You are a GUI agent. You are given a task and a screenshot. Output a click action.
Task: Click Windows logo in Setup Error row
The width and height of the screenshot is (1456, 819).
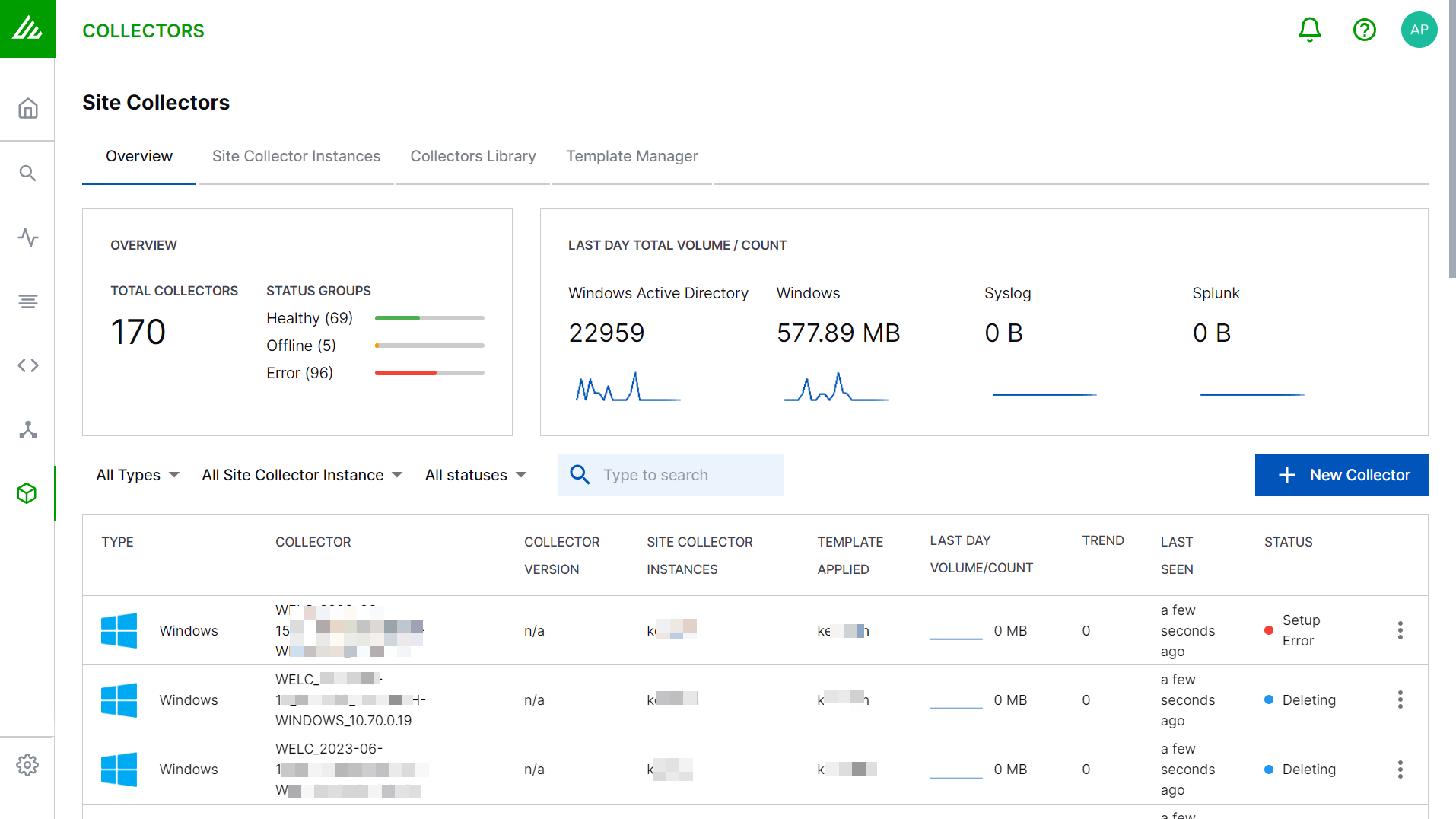[119, 630]
